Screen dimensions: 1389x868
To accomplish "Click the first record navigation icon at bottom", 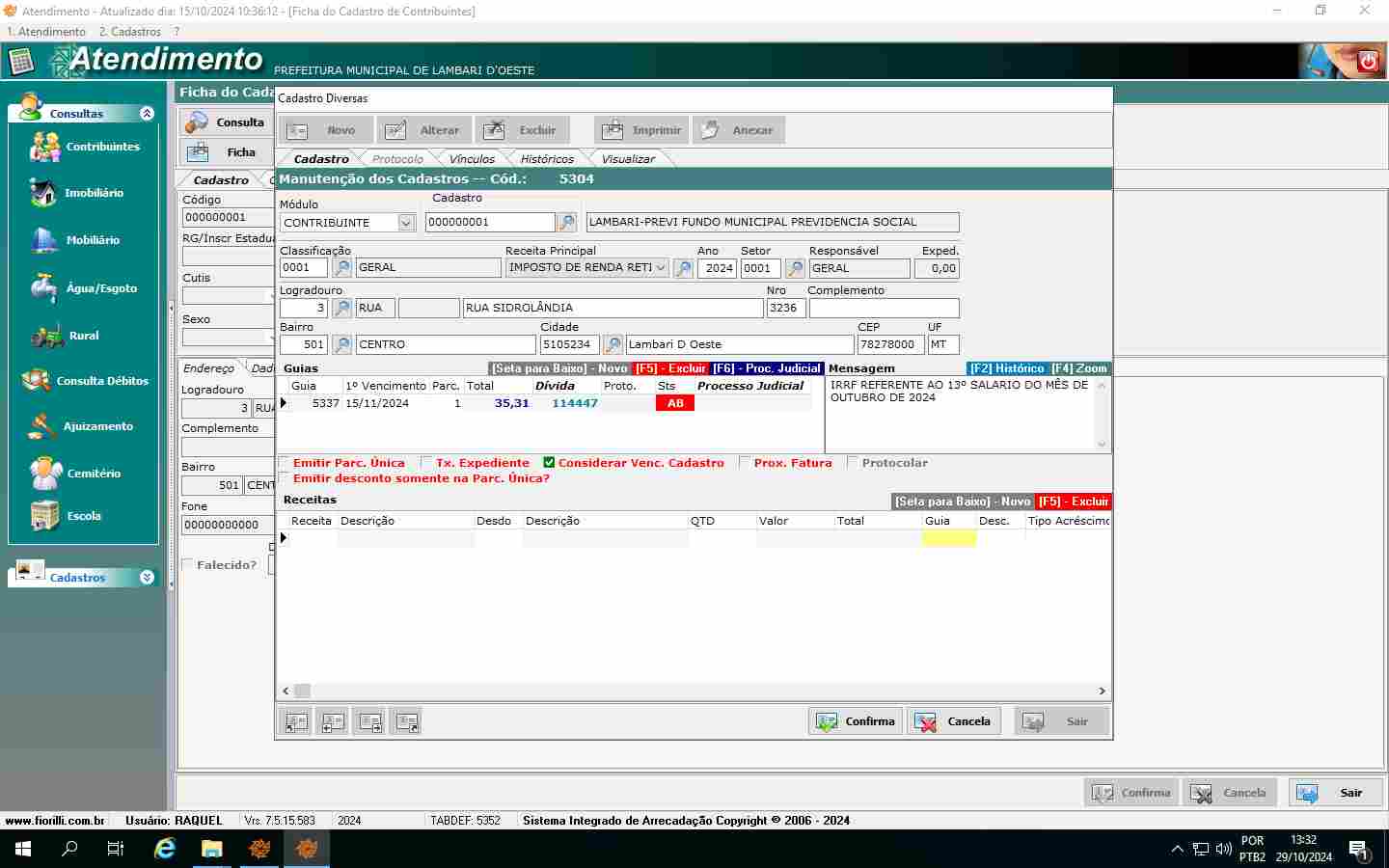I will click(x=296, y=721).
